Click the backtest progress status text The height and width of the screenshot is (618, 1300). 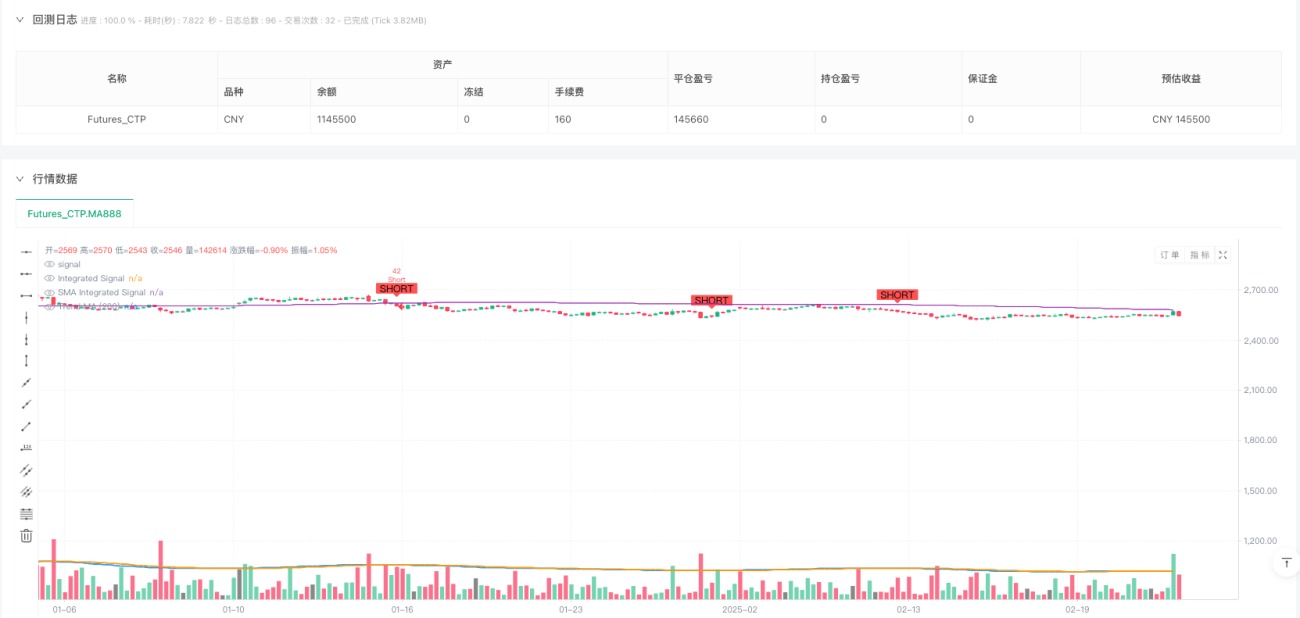pyautogui.click(x=254, y=20)
